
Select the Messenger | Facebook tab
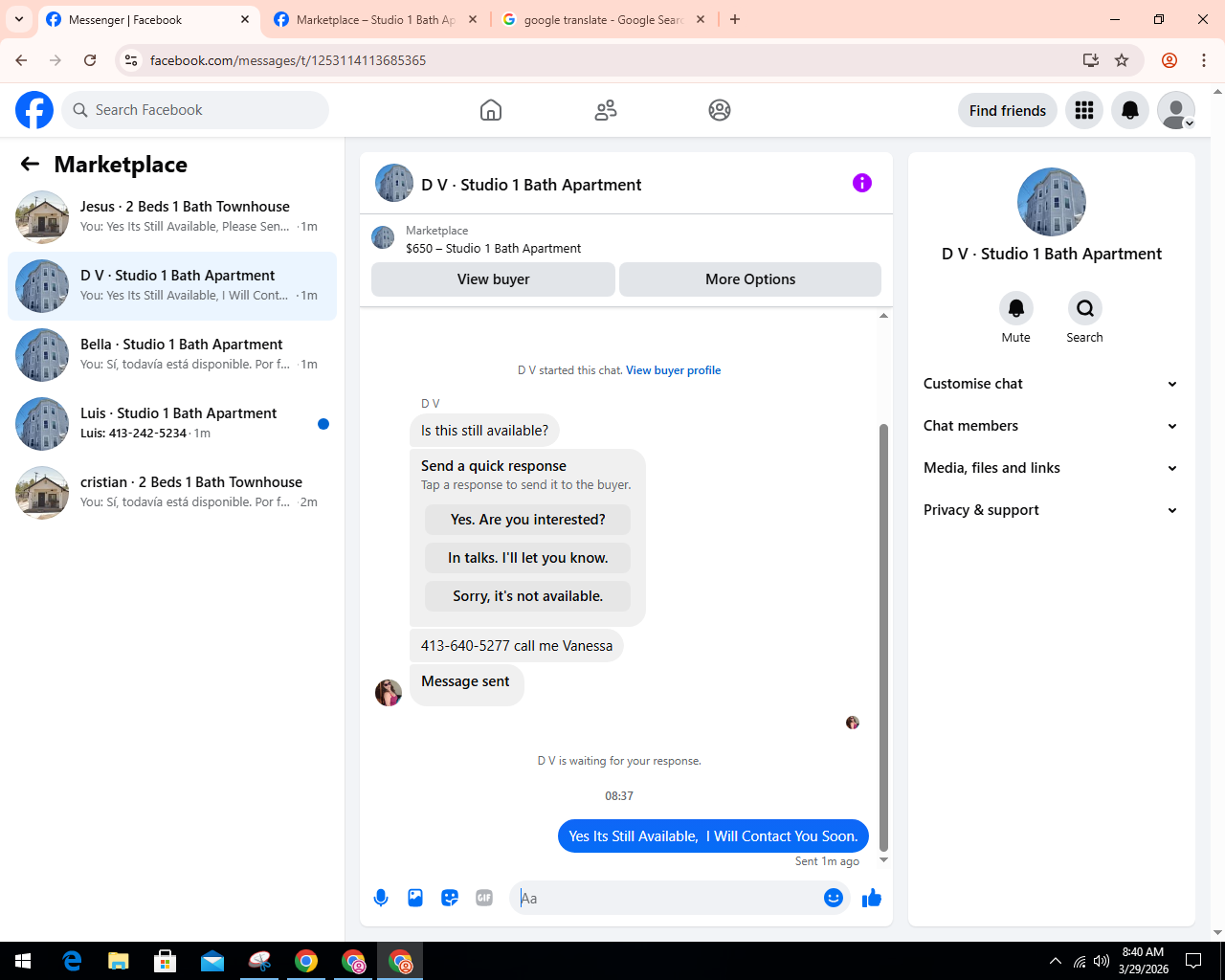tap(148, 19)
